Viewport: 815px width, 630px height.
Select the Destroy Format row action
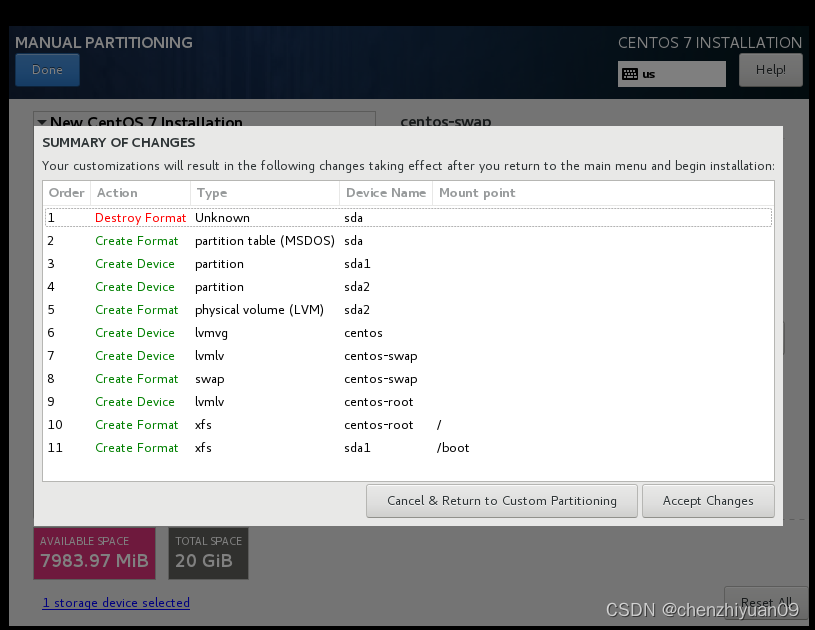point(140,218)
